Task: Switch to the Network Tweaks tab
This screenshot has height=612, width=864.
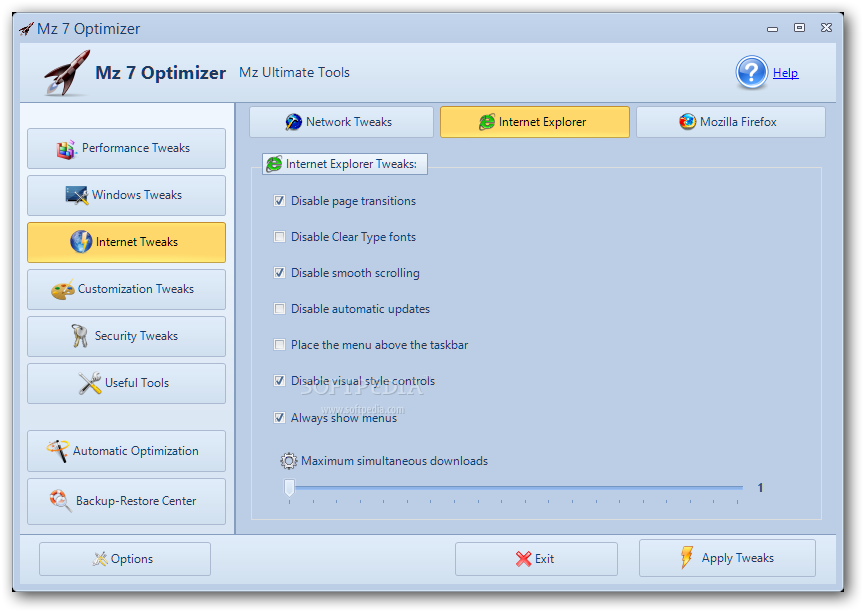Action: pyautogui.click(x=341, y=122)
